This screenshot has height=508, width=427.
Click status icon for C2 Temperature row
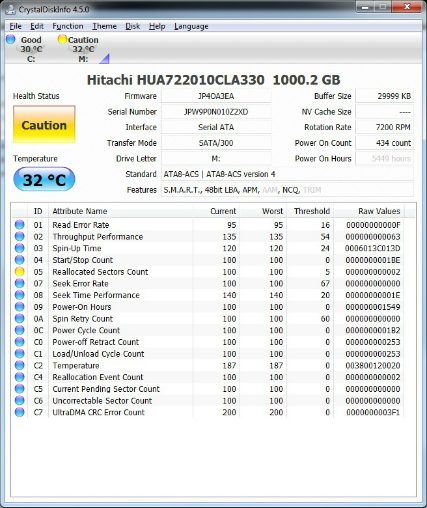pyautogui.click(x=20, y=365)
